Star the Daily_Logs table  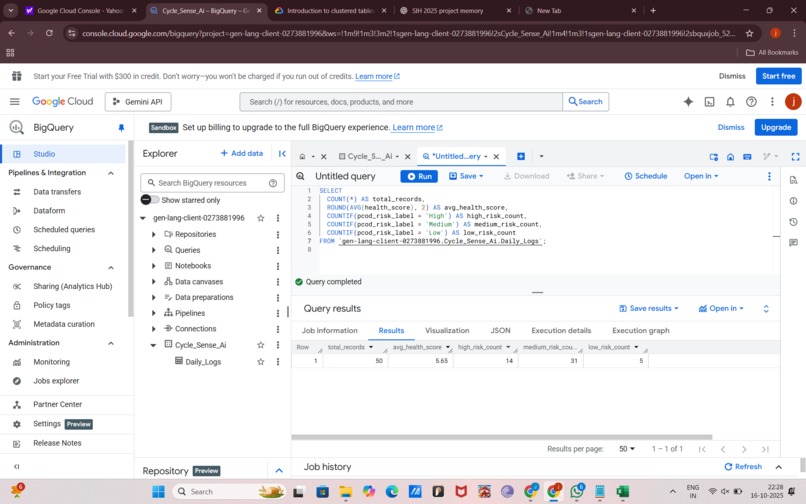pyautogui.click(x=261, y=362)
